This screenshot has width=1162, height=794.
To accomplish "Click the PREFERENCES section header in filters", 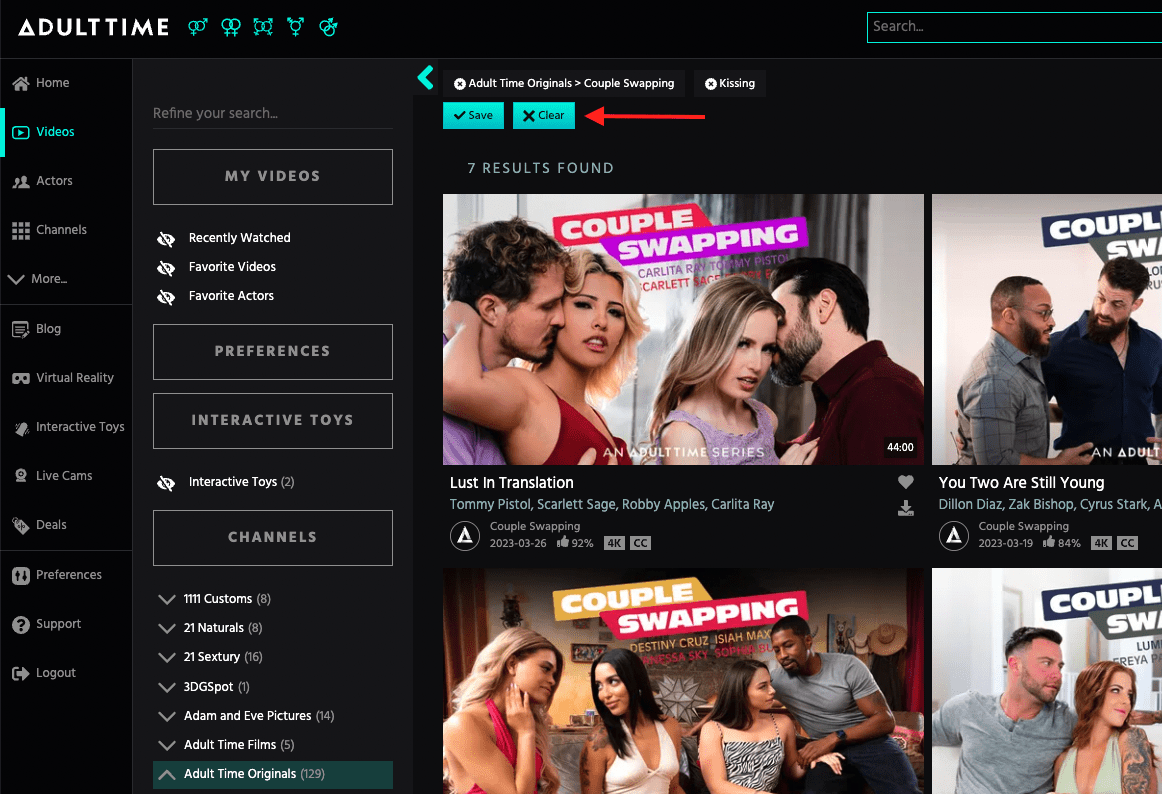I will click(x=273, y=352).
